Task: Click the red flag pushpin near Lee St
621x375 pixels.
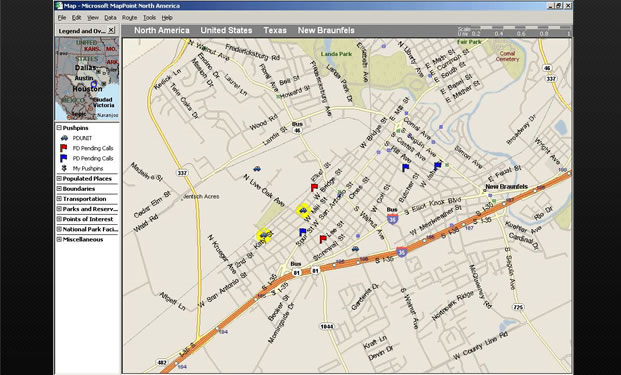Action: click(x=323, y=239)
